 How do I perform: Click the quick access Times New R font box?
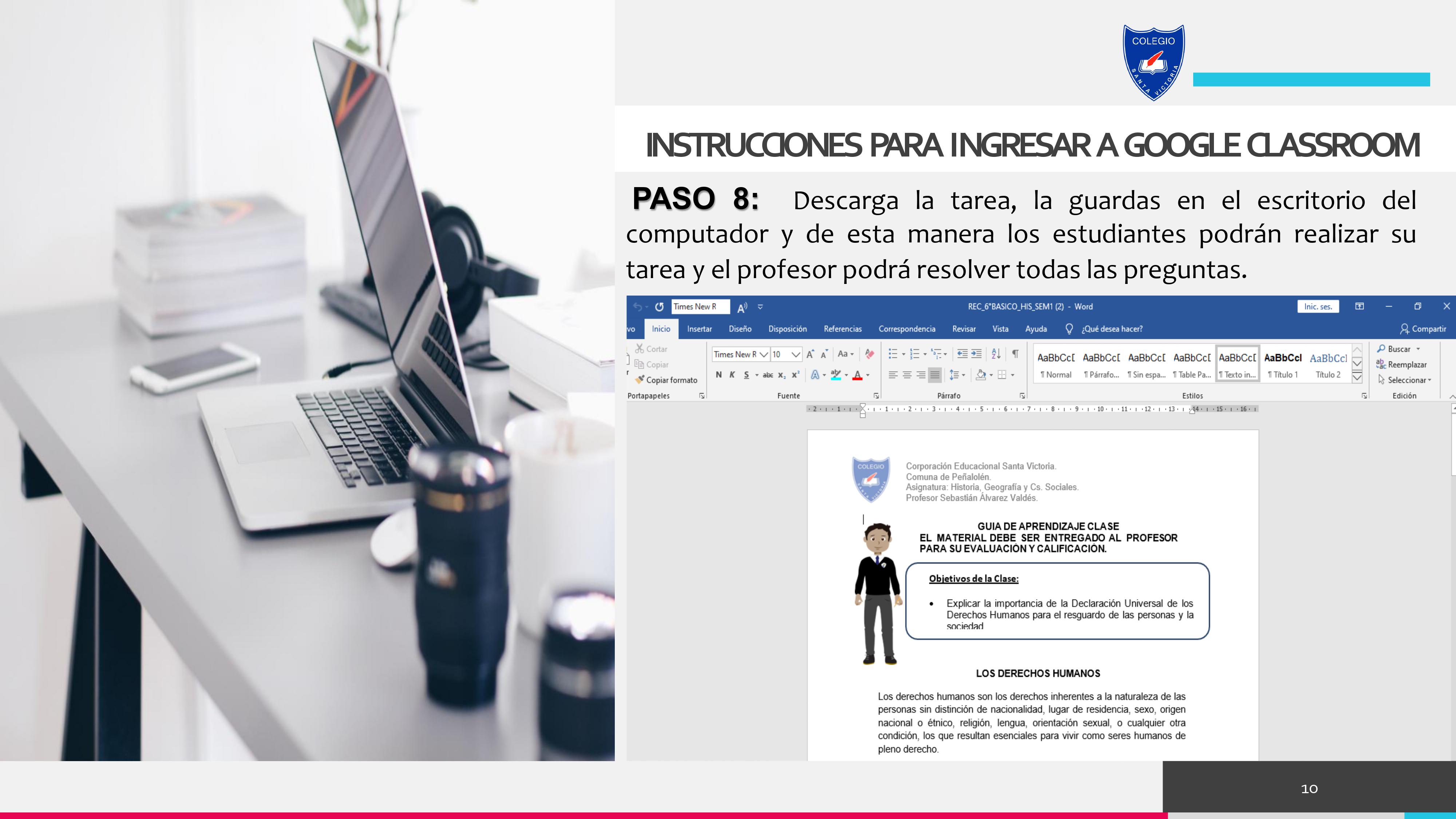click(x=701, y=306)
